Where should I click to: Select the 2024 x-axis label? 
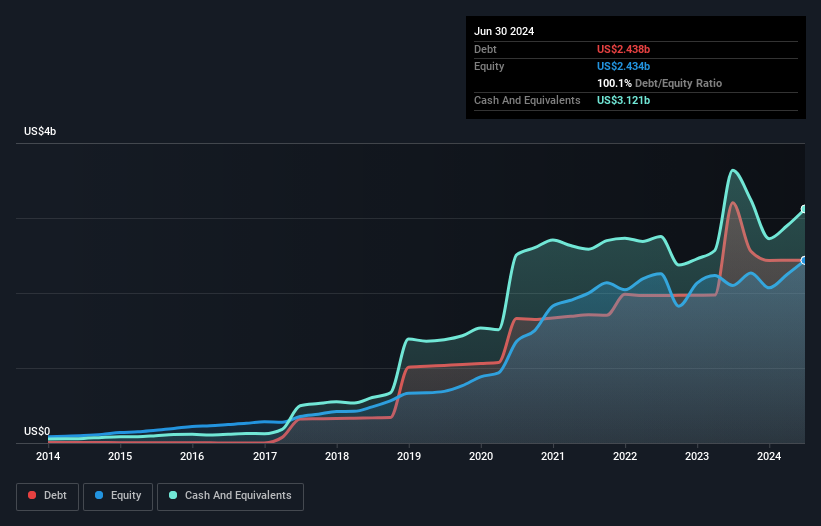[x=769, y=456]
